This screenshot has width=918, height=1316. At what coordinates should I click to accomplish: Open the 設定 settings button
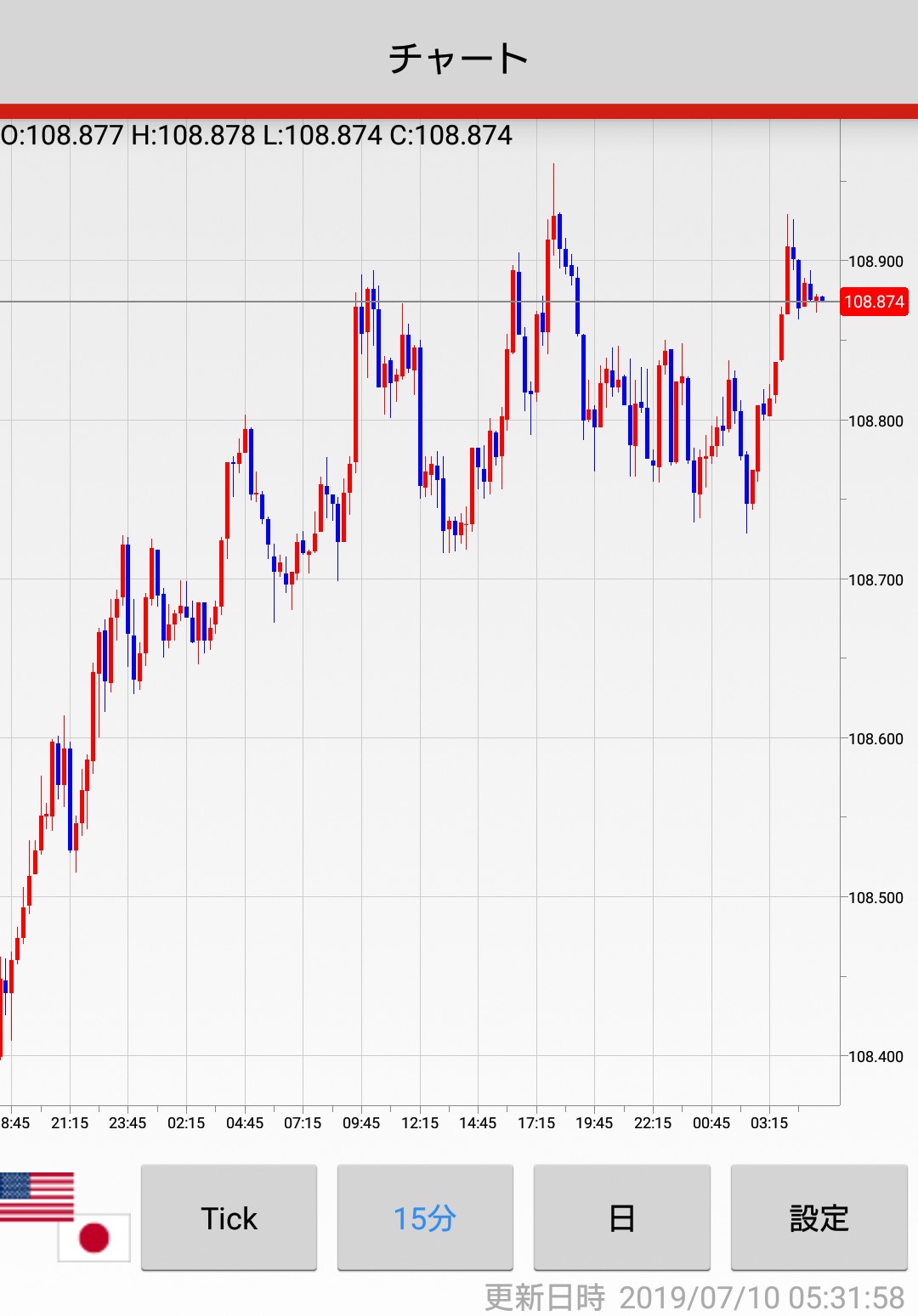[819, 1217]
